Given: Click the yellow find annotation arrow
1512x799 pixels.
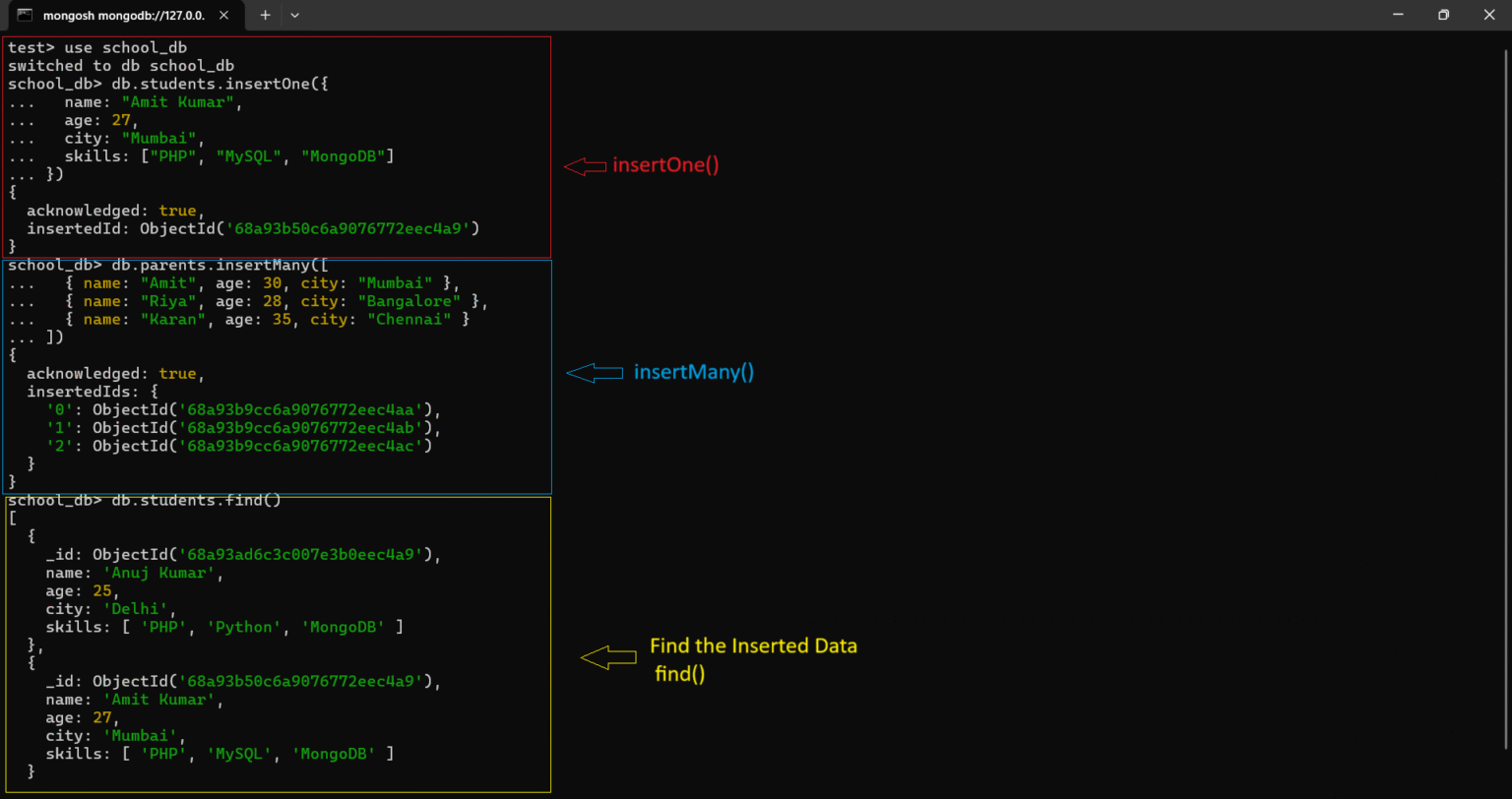Looking at the screenshot, I should click(608, 656).
